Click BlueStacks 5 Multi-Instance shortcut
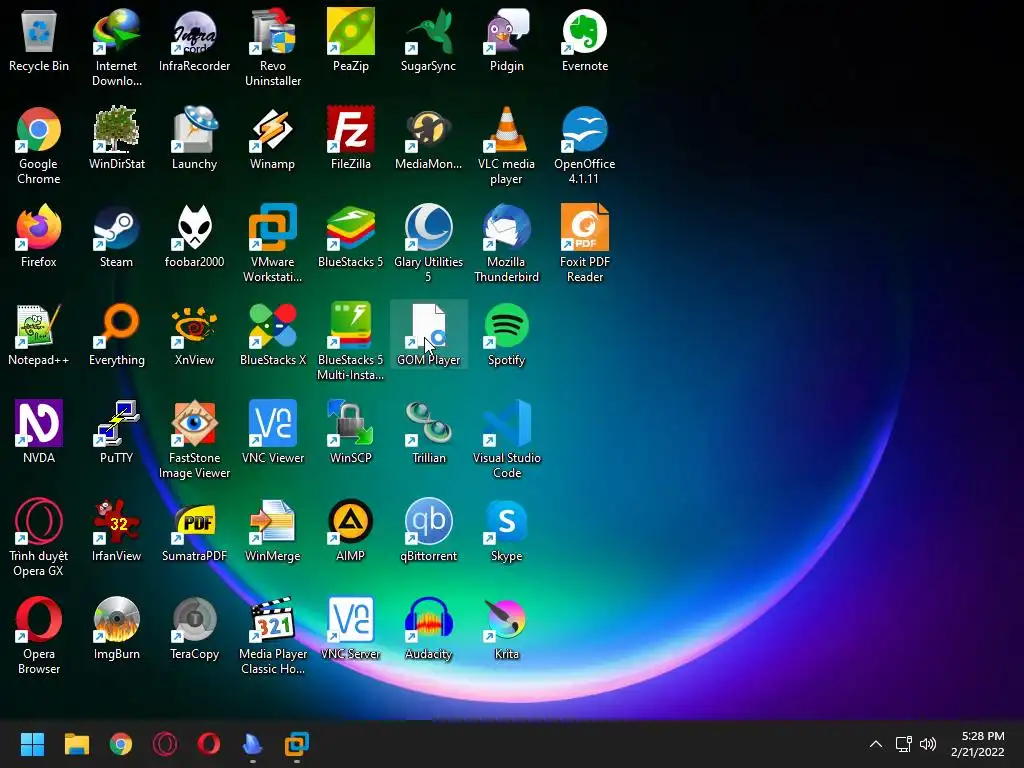 [x=351, y=325]
